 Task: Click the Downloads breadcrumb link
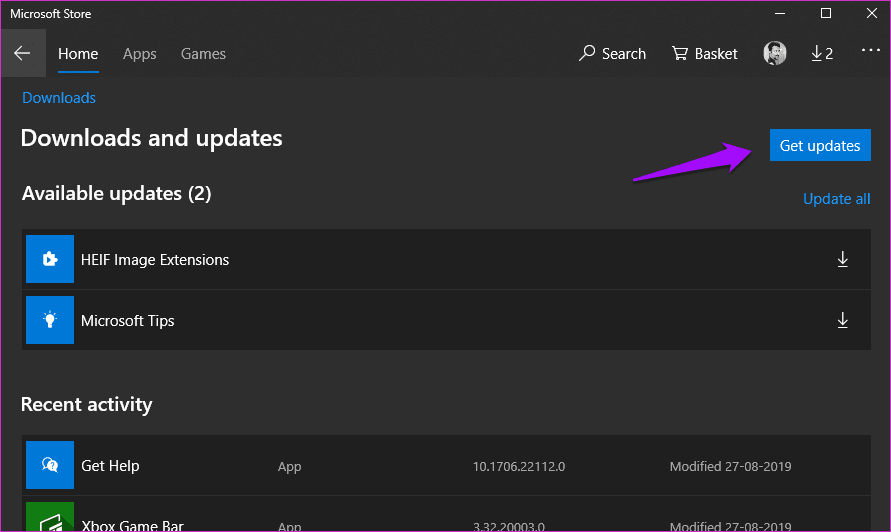point(59,98)
